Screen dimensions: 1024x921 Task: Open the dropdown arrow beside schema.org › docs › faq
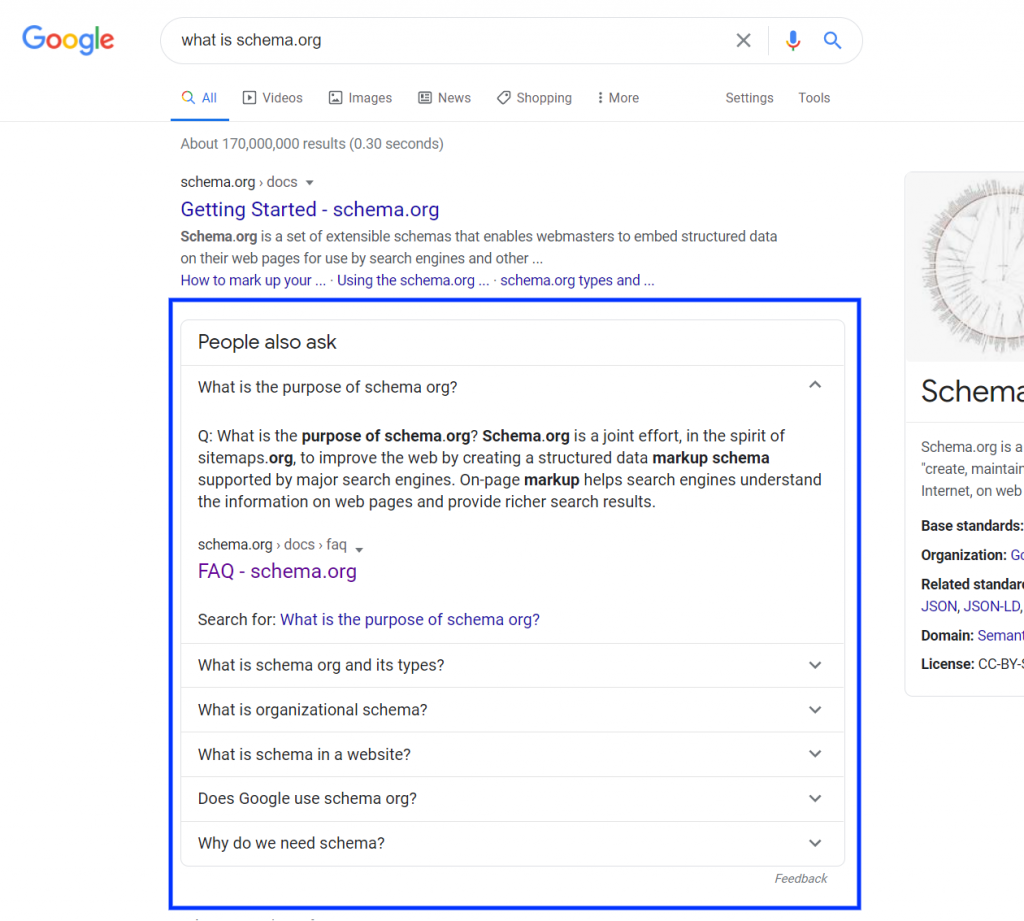[359, 549]
